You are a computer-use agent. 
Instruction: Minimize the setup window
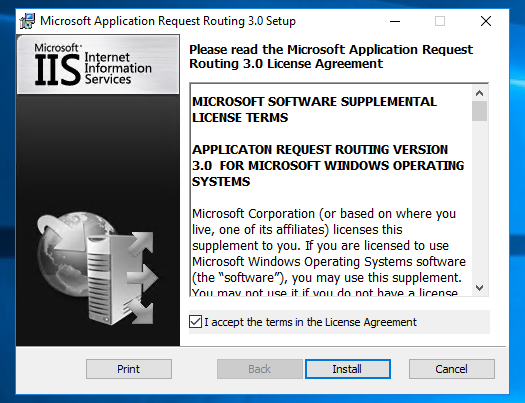(395, 21)
